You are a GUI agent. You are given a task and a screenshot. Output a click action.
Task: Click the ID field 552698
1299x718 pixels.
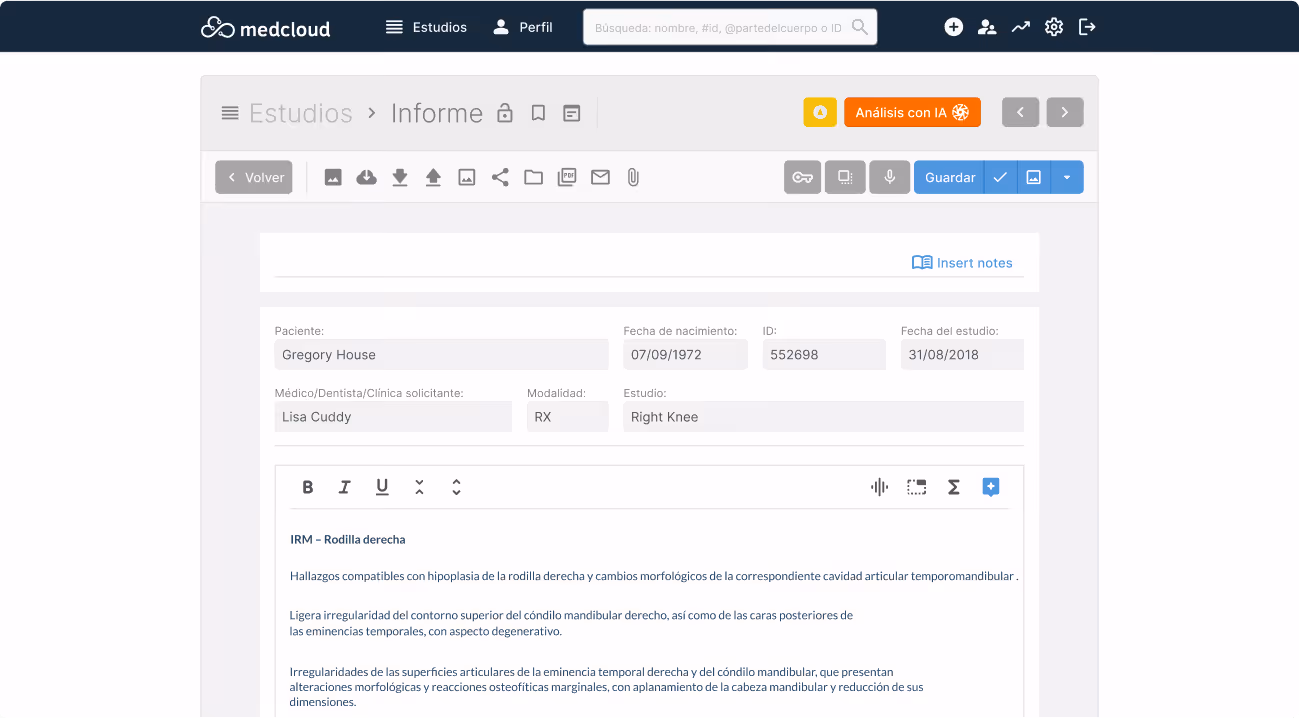pyautogui.click(x=824, y=355)
